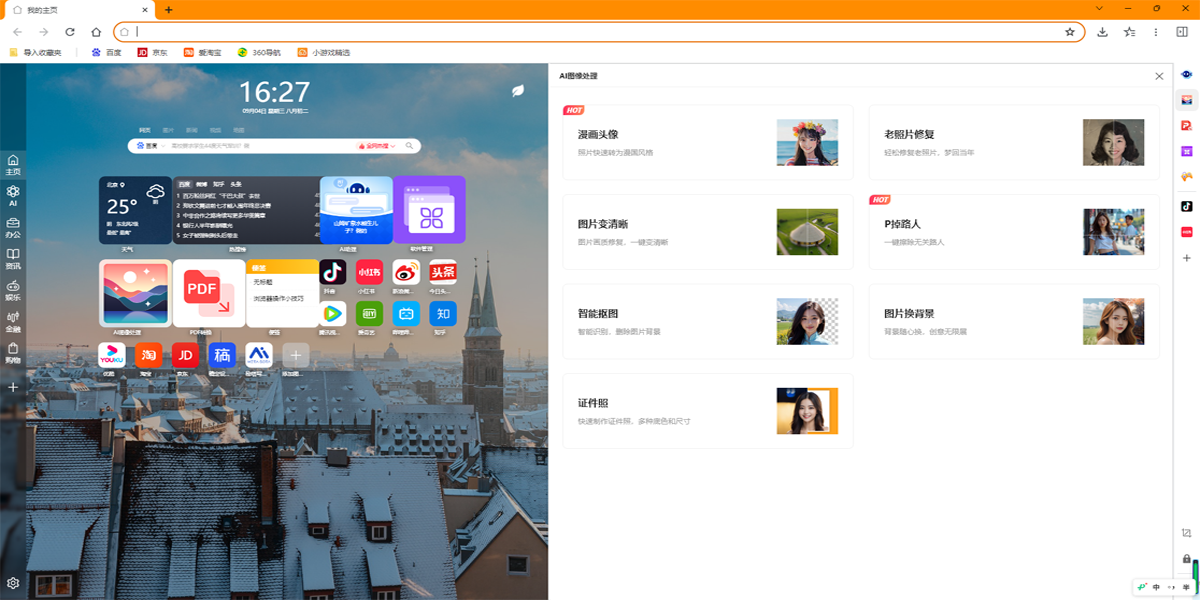1200x600 pixels.
Task: Select the 办公 (Office) sidebar item
Action: pos(13,227)
